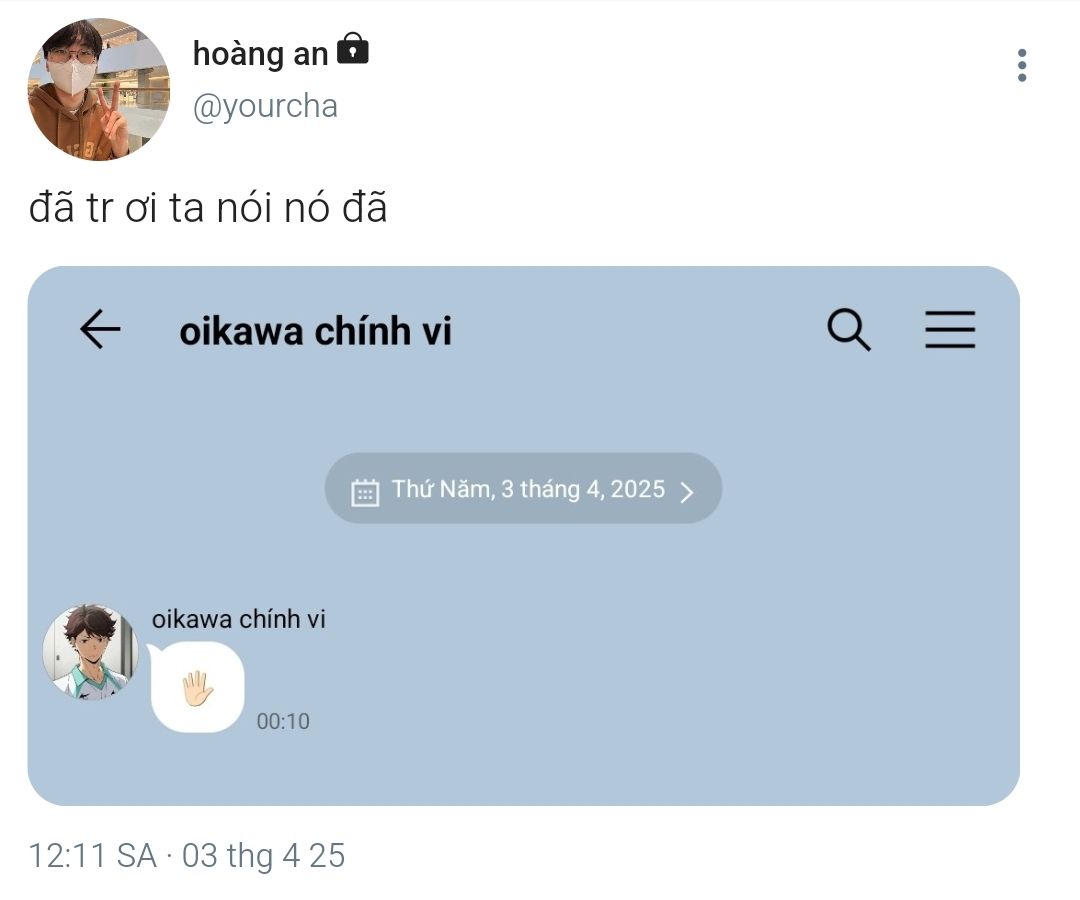Tap the raised hand emoji
This screenshot has width=1080, height=900.
click(x=197, y=688)
